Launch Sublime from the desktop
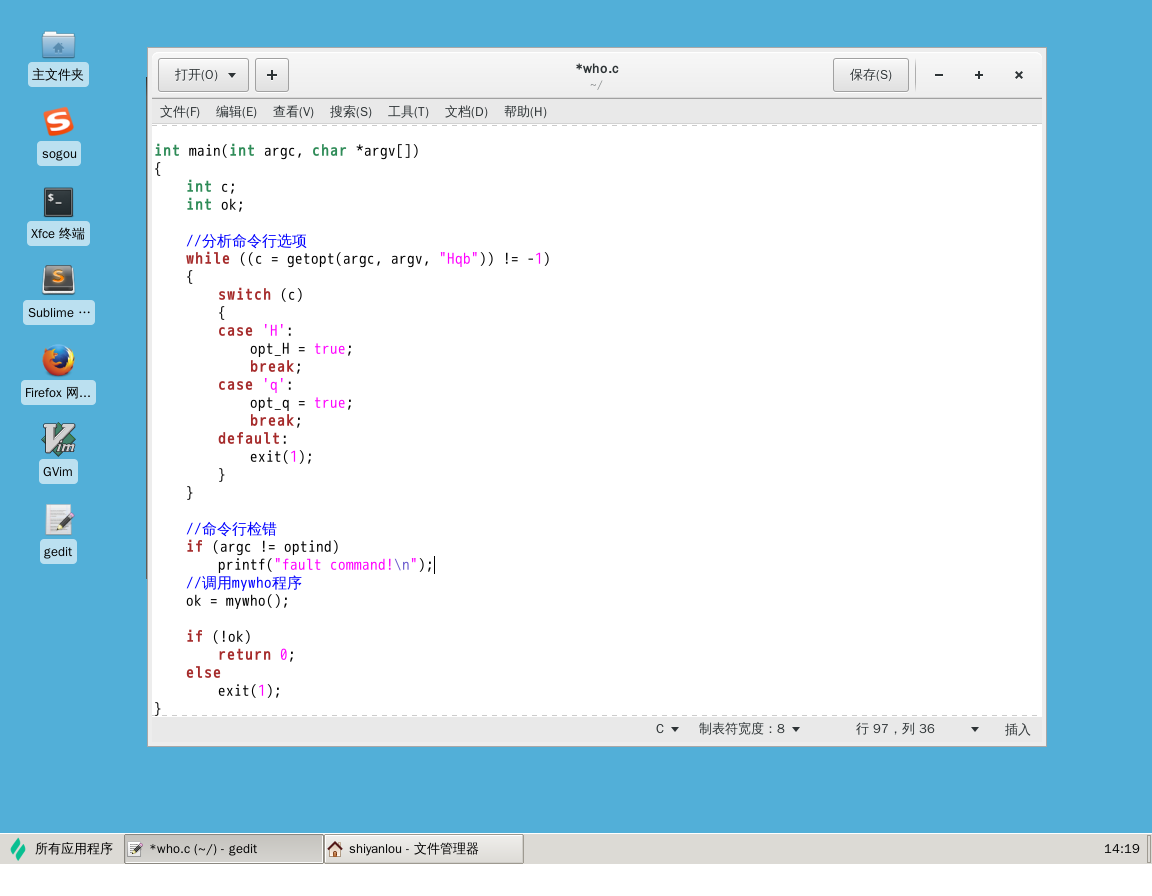The image size is (1152, 896). coord(58,280)
